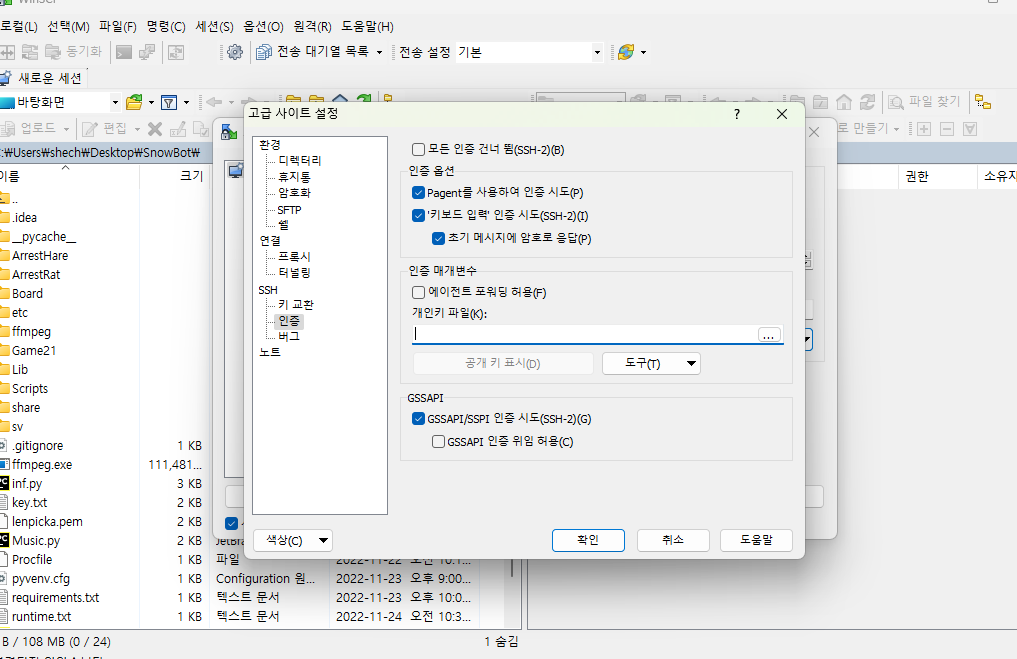Click the 전송 대기열 목록 queue icon
1017x659 pixels.
click(x=263, y=52)
